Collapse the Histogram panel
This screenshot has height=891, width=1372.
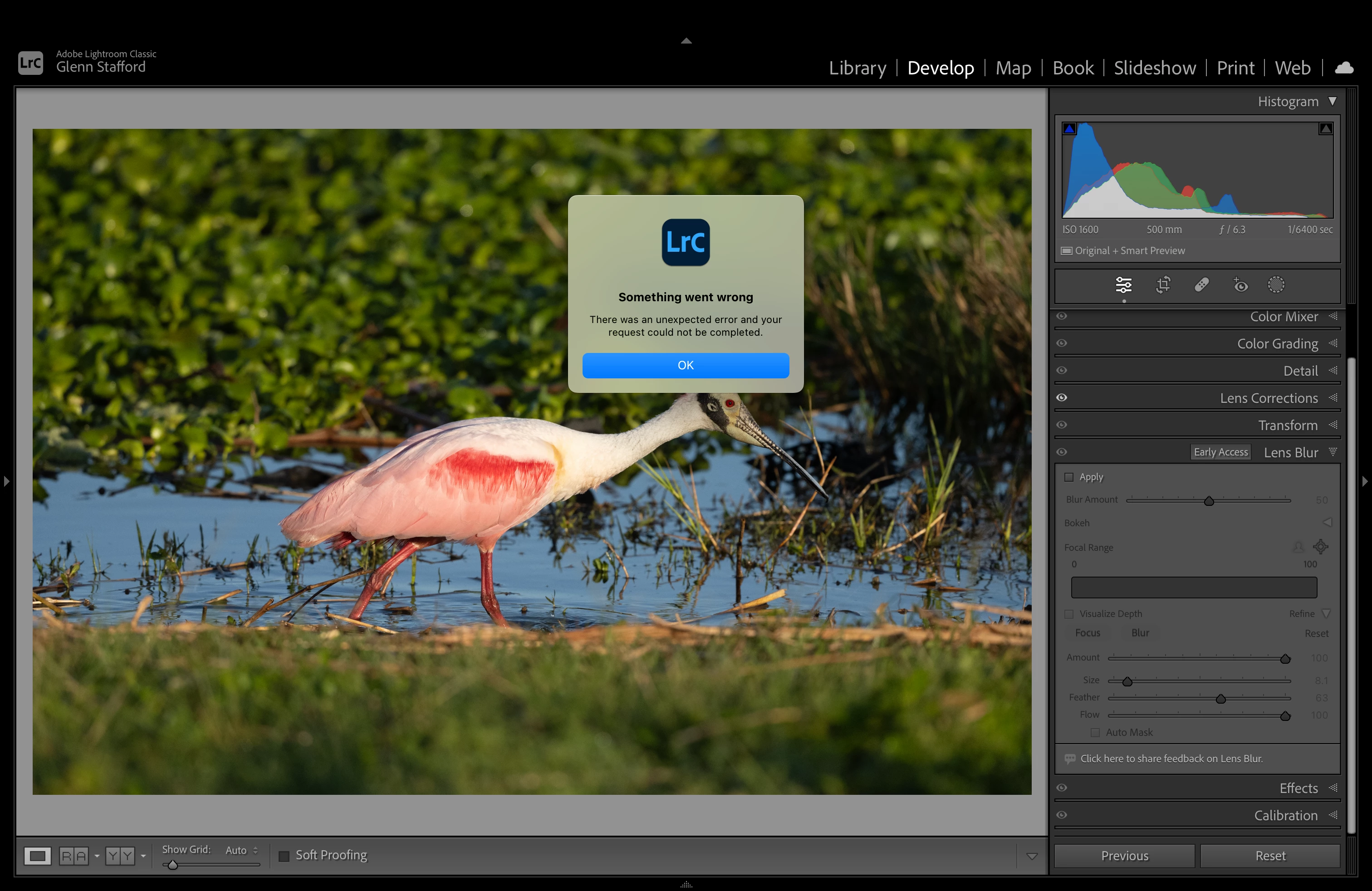pos(1332,102)
